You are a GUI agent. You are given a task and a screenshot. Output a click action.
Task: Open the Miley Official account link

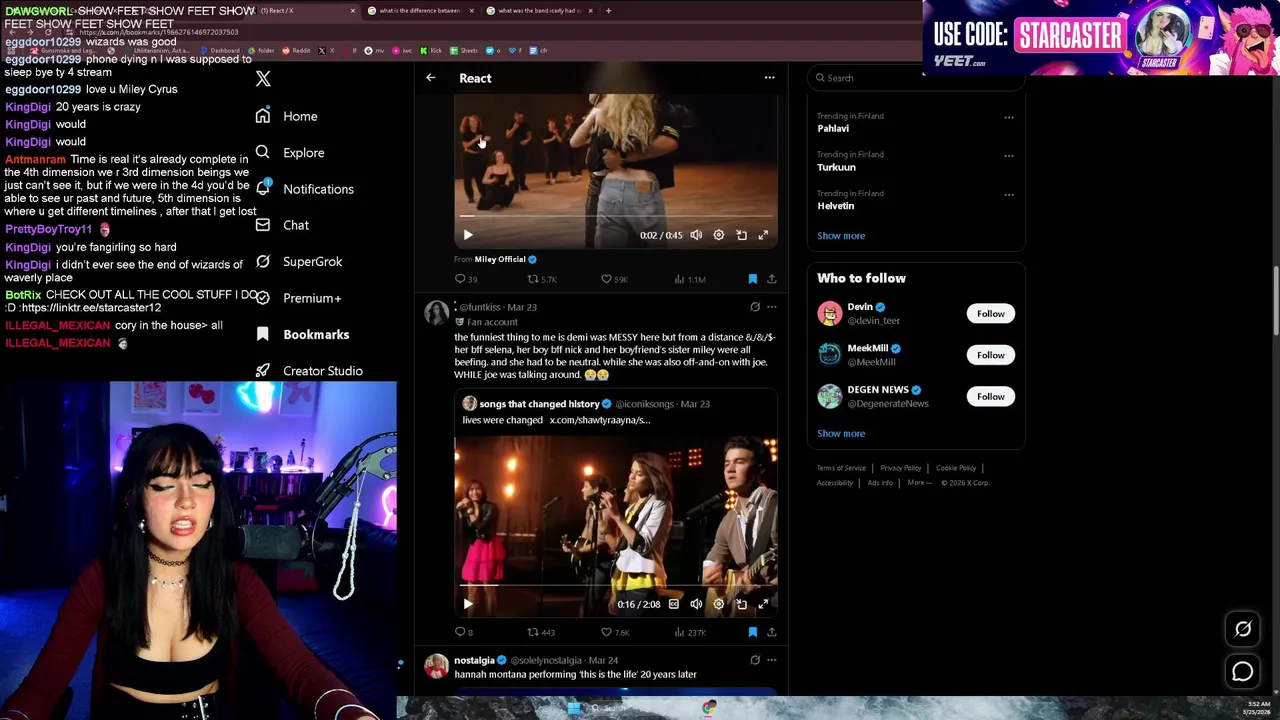(x=505, y=259)
